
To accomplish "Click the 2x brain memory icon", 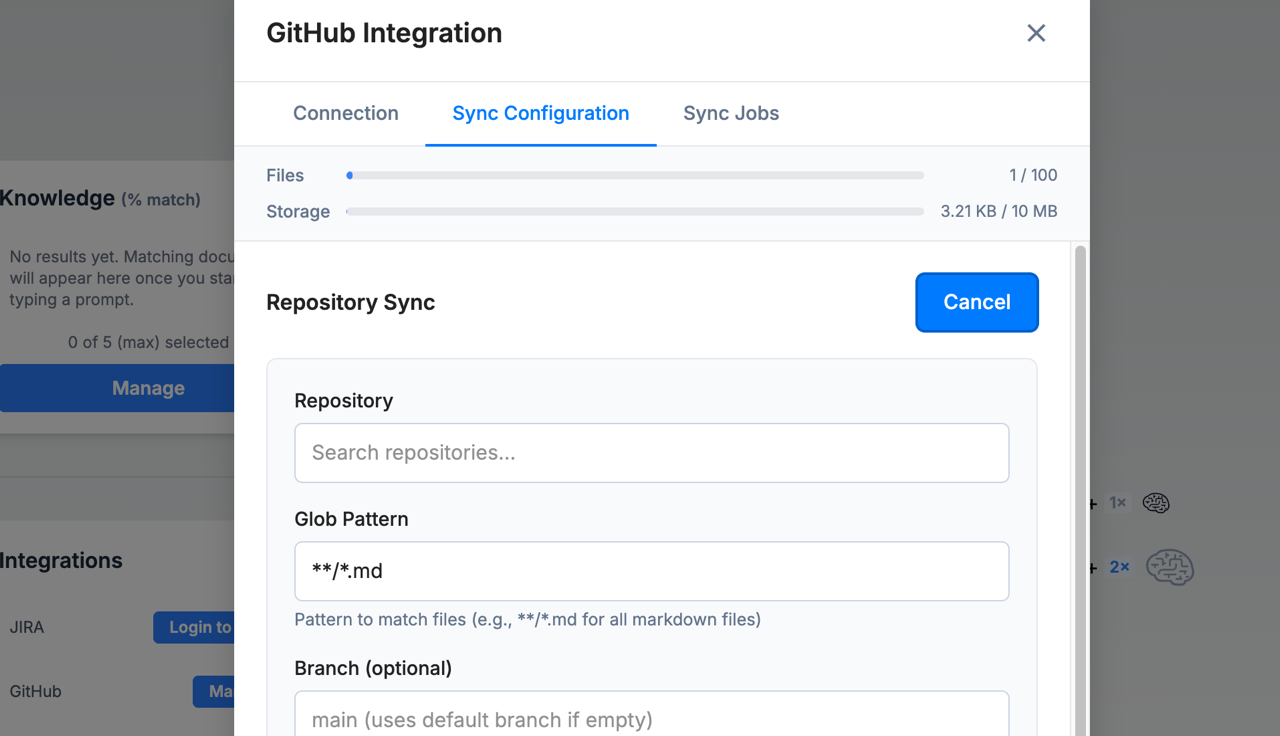I will tap(1170, 567).
